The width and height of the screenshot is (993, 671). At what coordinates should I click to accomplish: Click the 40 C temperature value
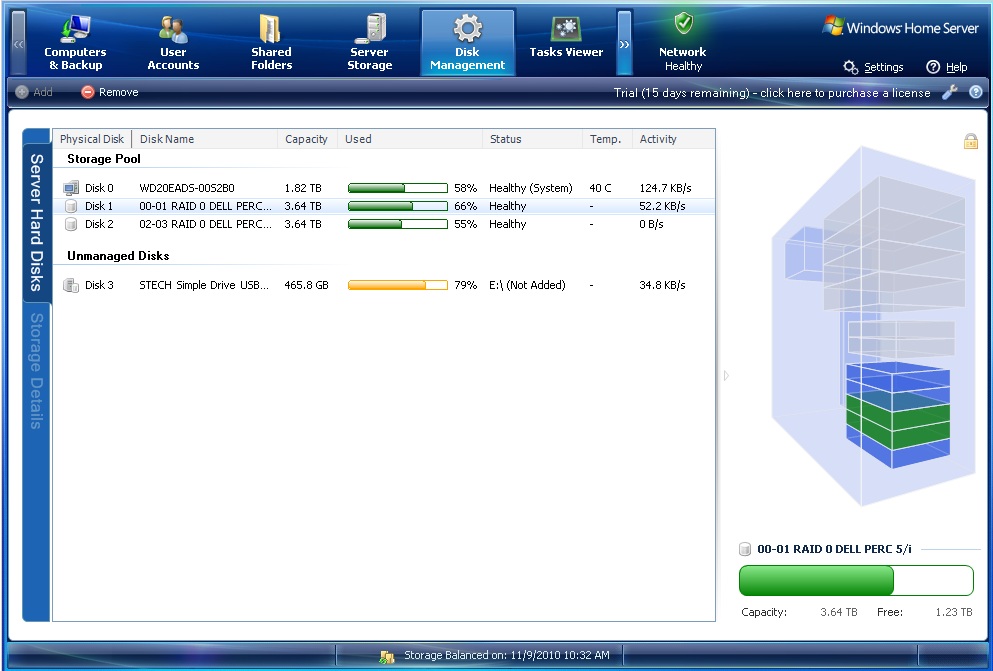600,188
